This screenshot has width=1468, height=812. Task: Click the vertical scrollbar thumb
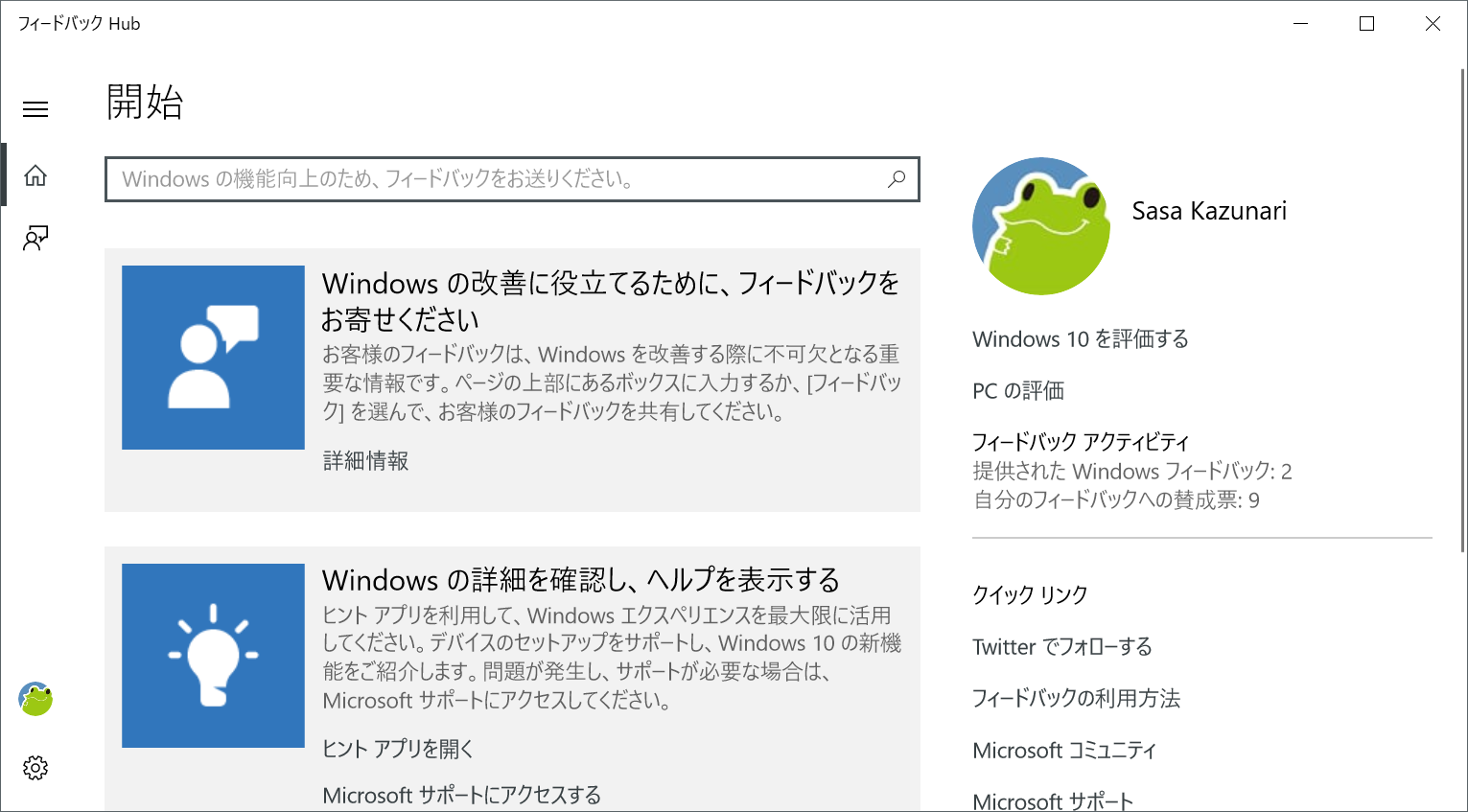(1461, 309)
